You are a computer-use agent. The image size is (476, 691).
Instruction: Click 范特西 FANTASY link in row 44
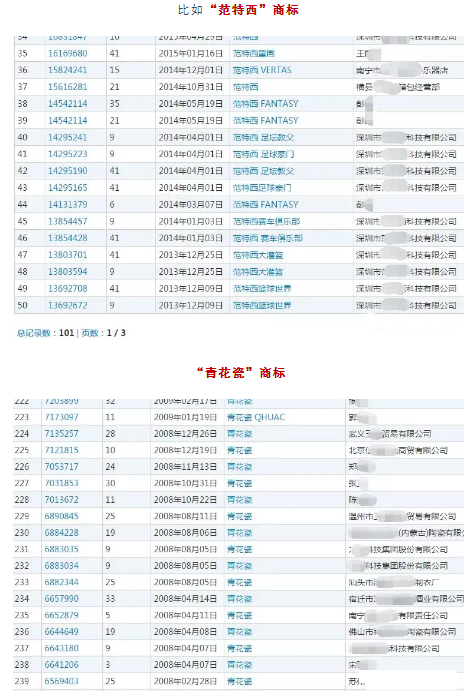(265, 204)
